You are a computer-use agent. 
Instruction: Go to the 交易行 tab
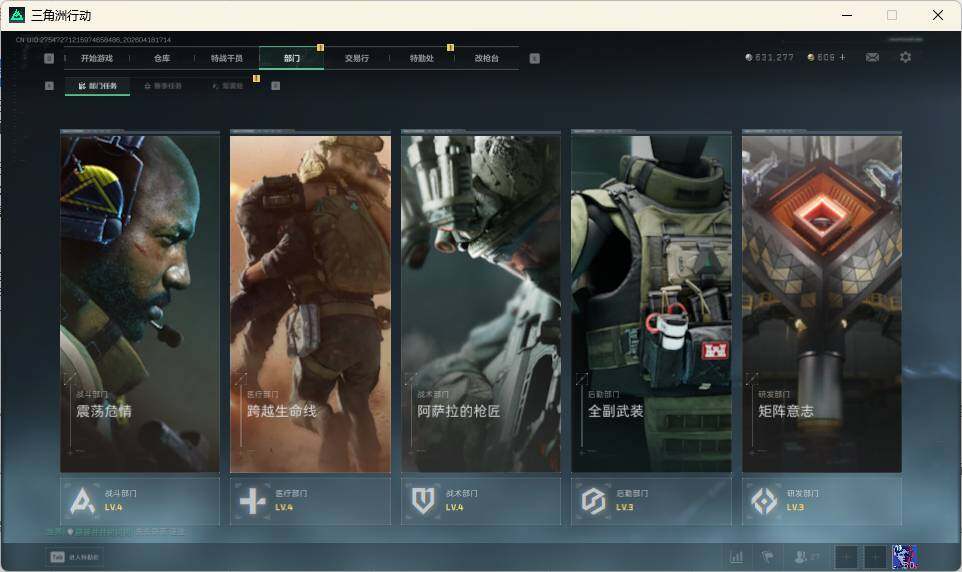click(357, 58)
